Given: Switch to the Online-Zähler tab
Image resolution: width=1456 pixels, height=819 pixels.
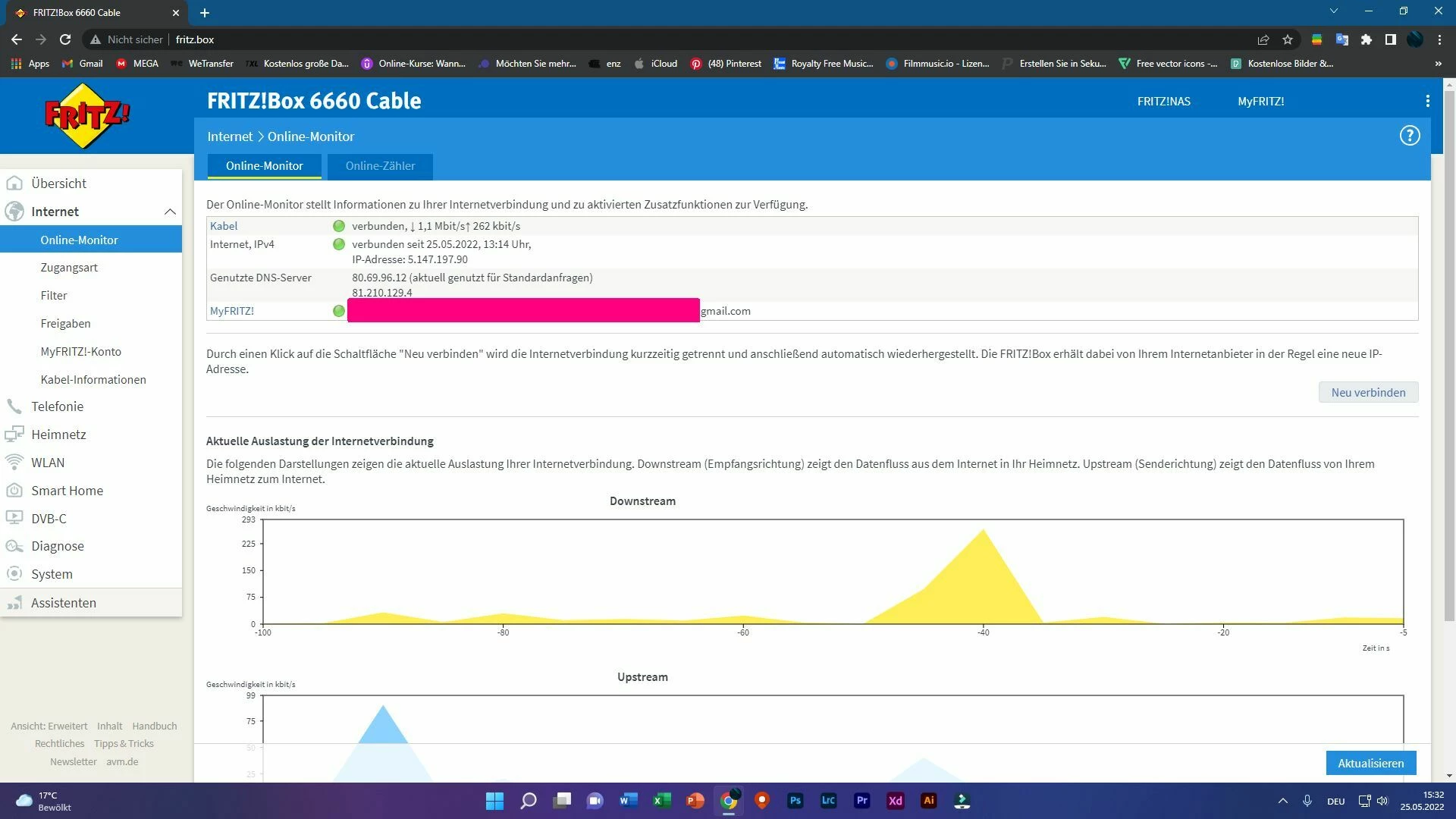Looking at the screenshot, I should (x=380, y=166).
